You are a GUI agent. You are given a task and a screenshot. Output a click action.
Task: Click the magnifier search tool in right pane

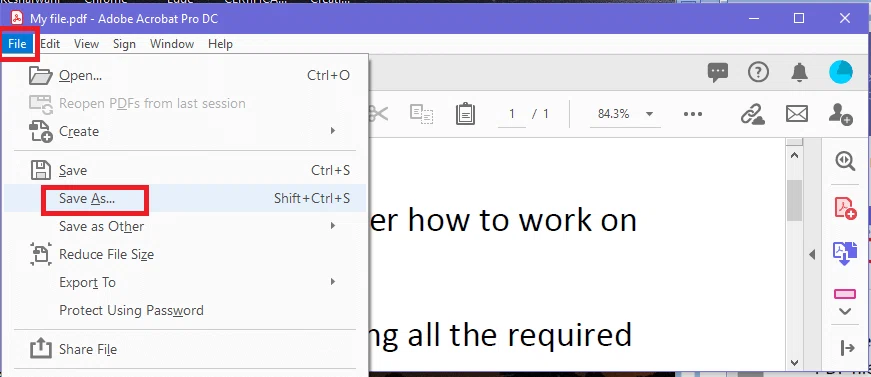(845, 161)
